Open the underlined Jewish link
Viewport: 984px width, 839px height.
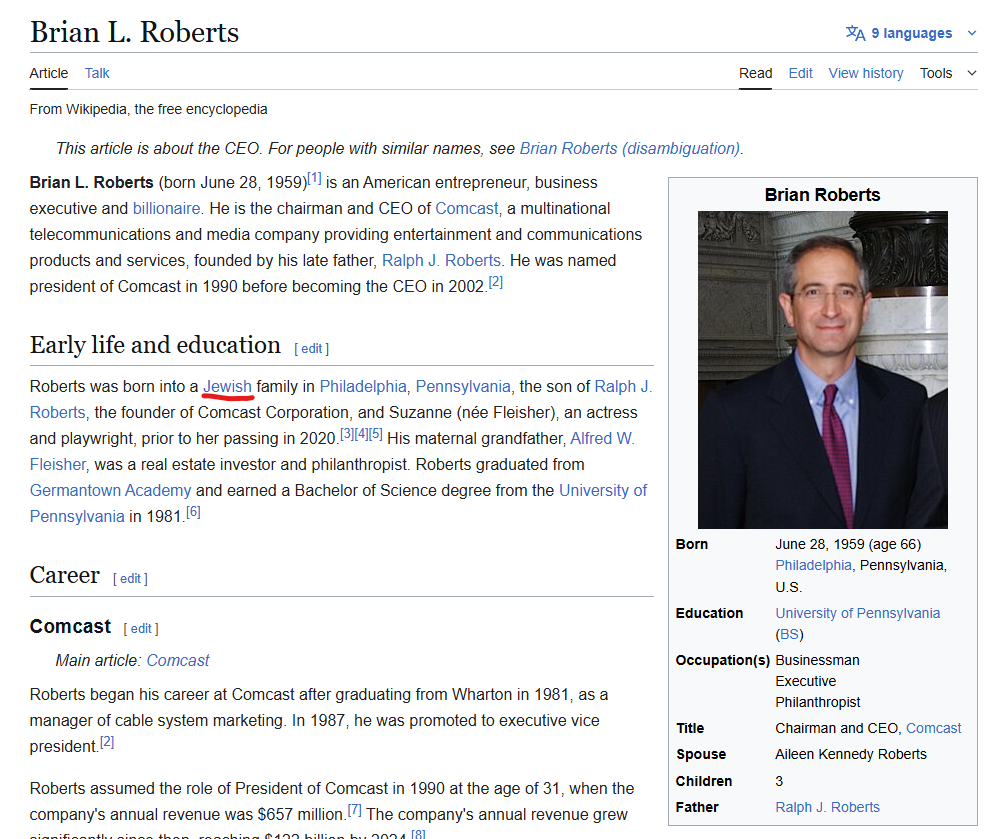pyautogui.click(x=227, y=387)
